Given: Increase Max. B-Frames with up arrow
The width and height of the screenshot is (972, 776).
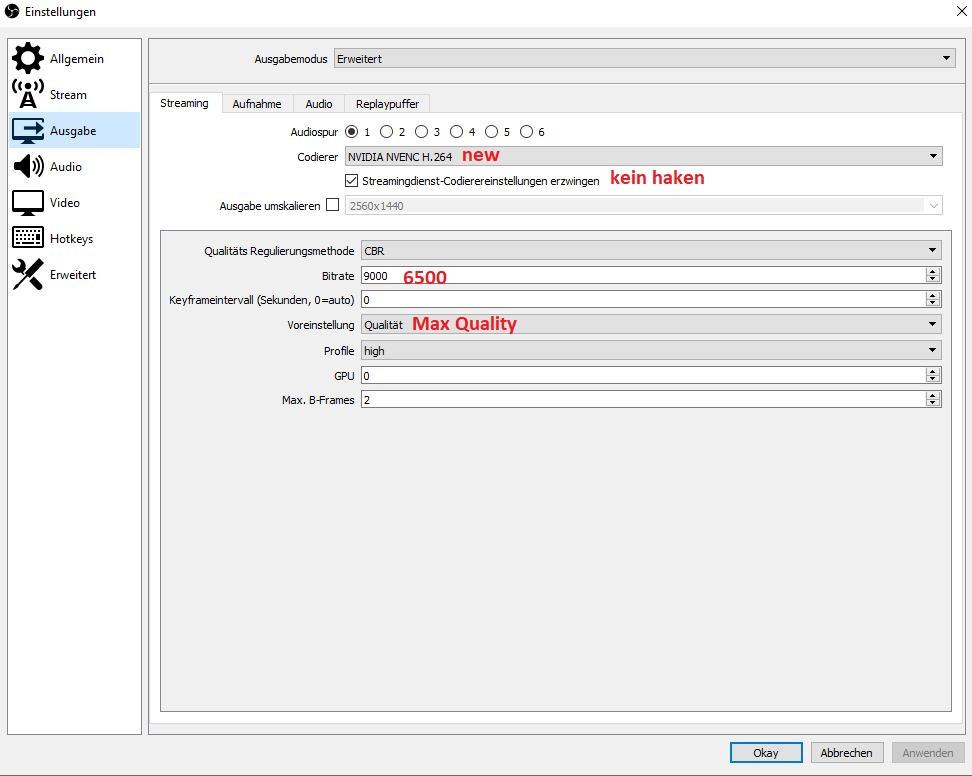Looking at the screenshot, I should (x=932, y=395).
